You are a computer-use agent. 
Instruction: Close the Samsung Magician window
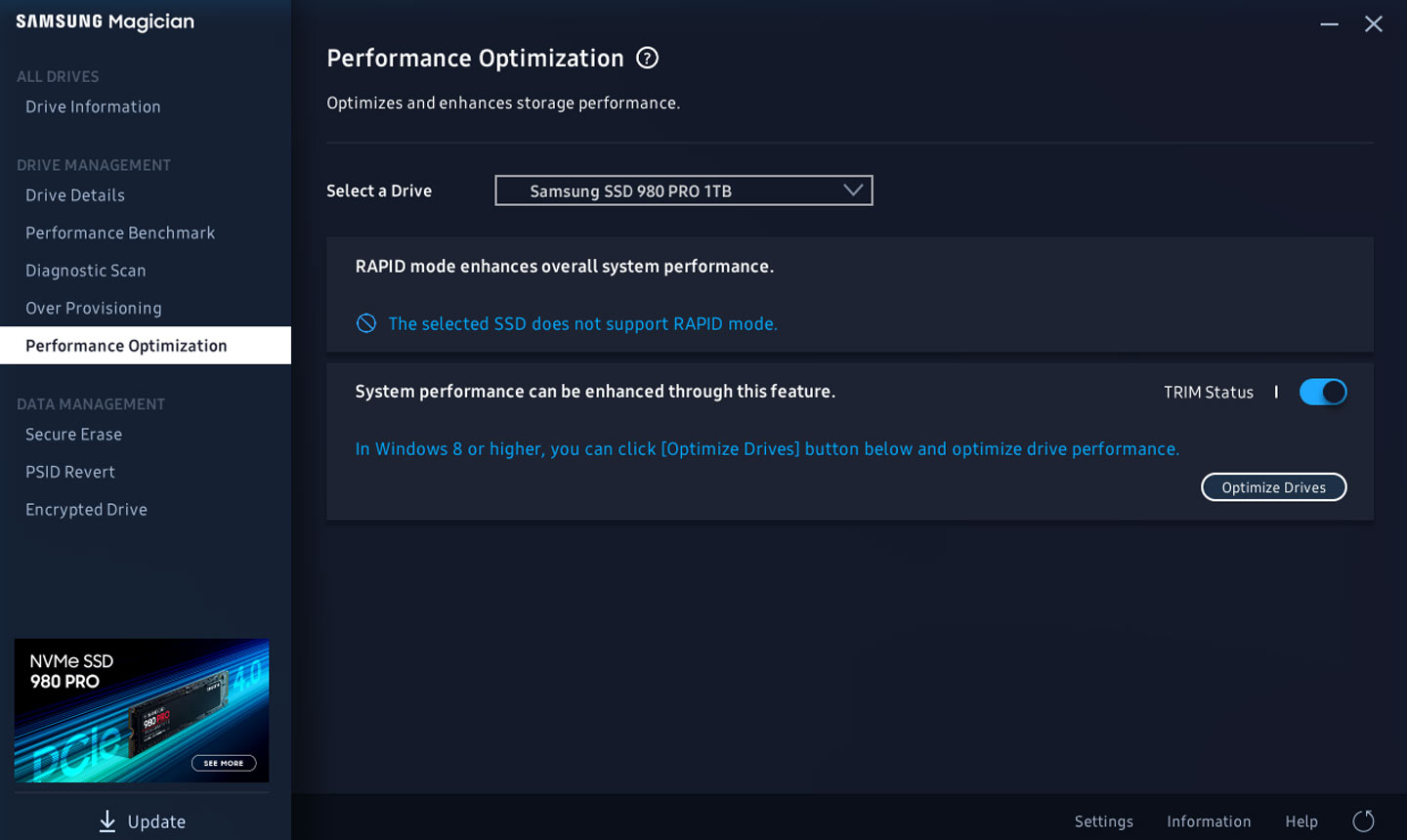point(1374,23)
